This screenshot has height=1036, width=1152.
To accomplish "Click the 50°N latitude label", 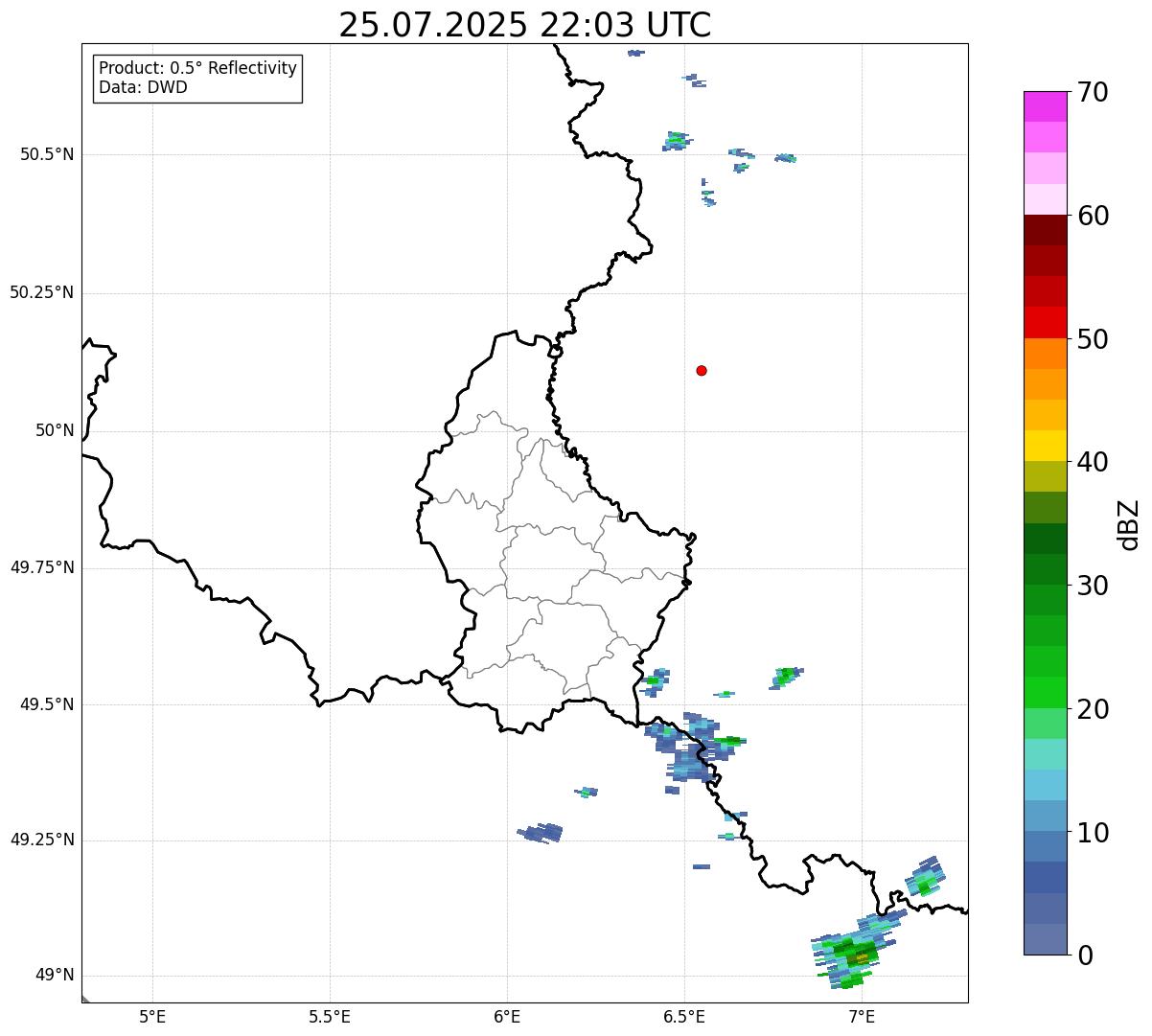I will [55, 430].
